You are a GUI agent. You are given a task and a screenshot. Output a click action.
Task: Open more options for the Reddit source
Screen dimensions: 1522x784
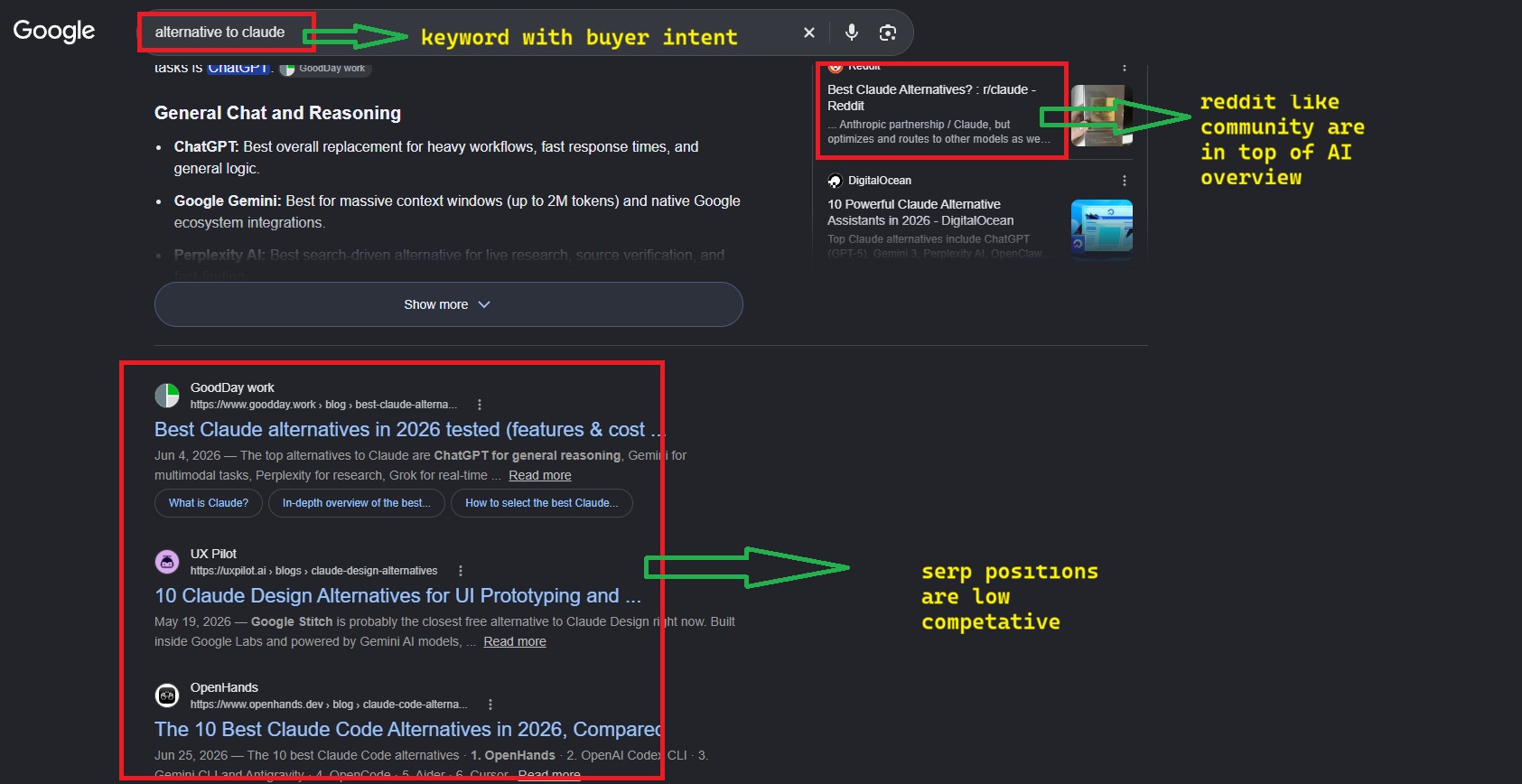(1125, 67)
